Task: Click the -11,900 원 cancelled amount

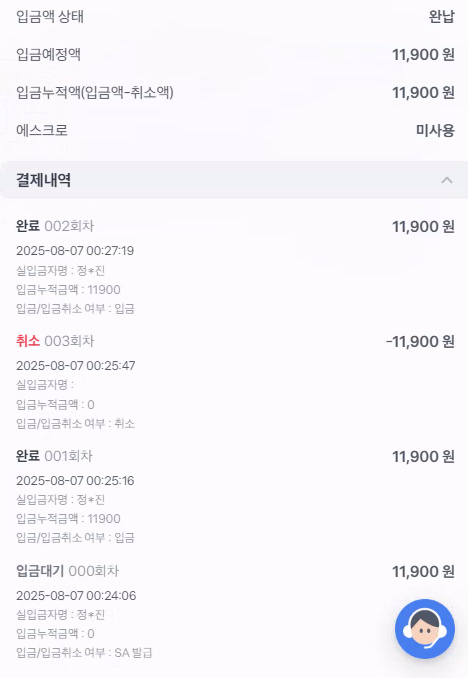Action: coord(420,342)
